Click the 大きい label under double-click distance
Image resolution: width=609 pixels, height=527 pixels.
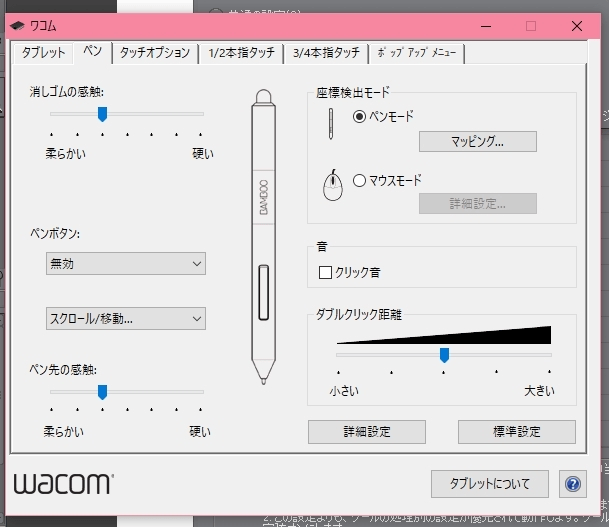point(539,391)
